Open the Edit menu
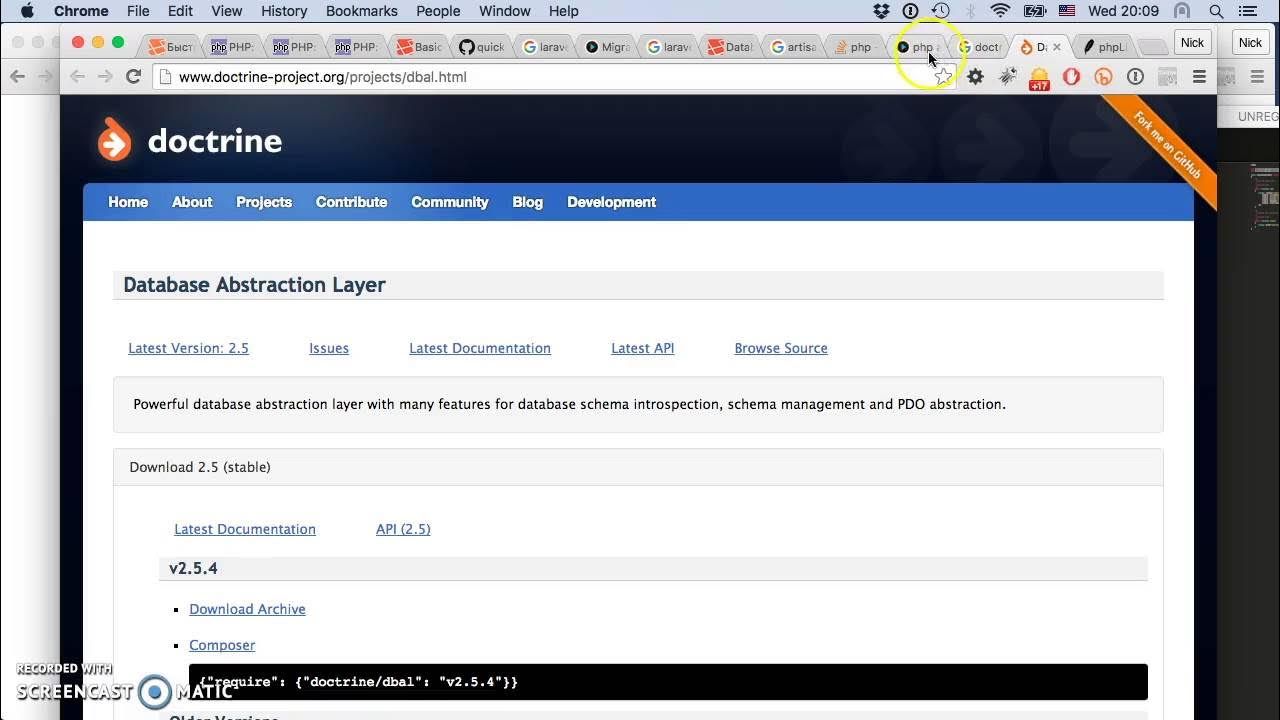This screenshot has width=1280, height=720. pyautogui.click(x=180, y=11)
